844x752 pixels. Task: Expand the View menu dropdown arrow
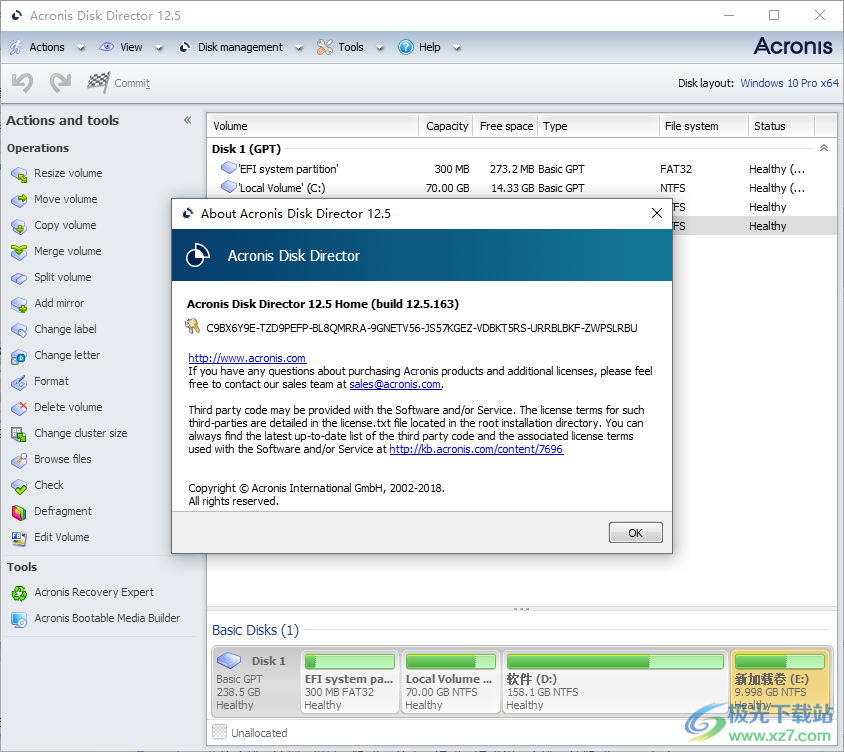pos(159,48)
